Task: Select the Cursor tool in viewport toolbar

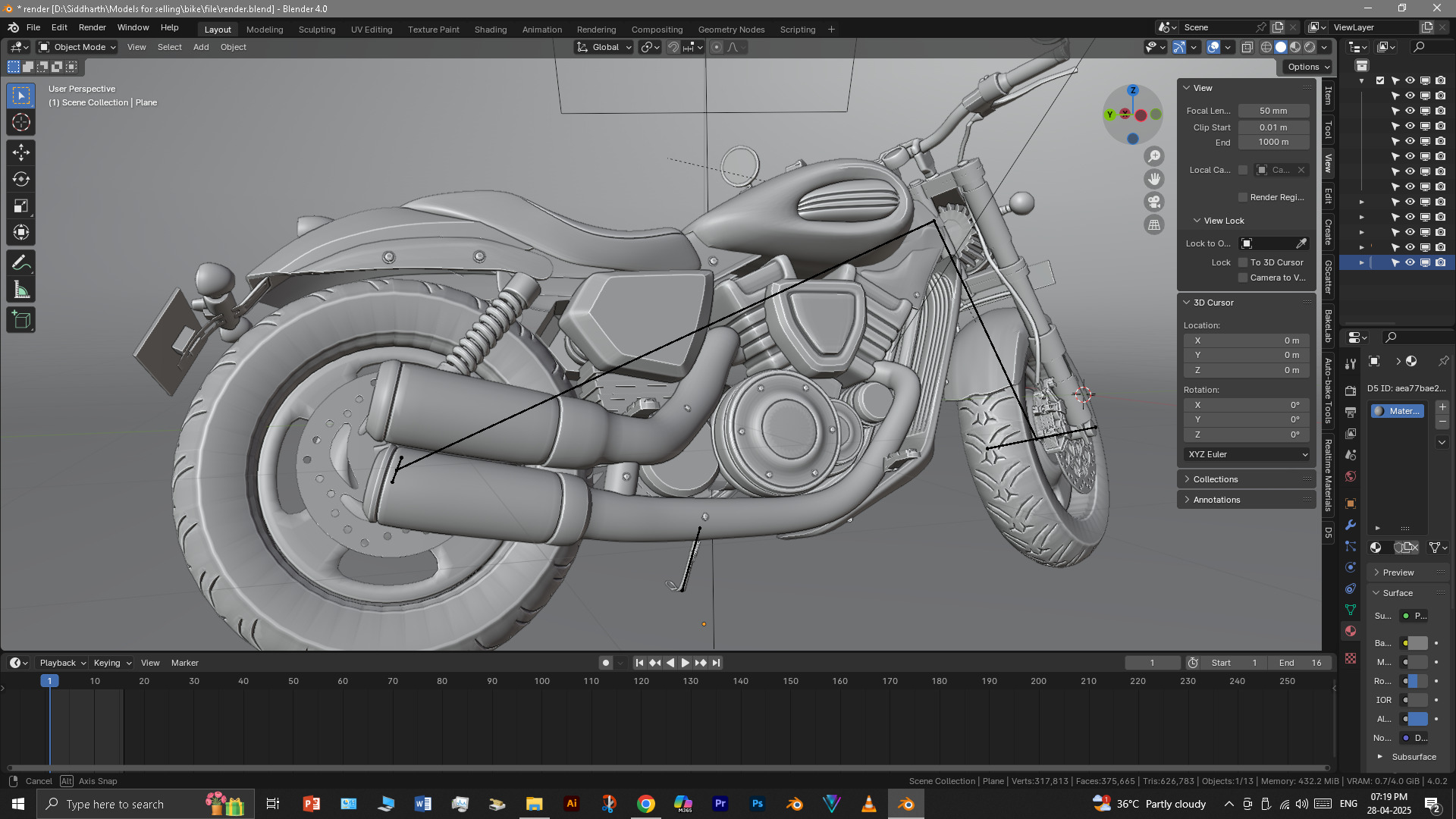Action: (x=21, y=123)
